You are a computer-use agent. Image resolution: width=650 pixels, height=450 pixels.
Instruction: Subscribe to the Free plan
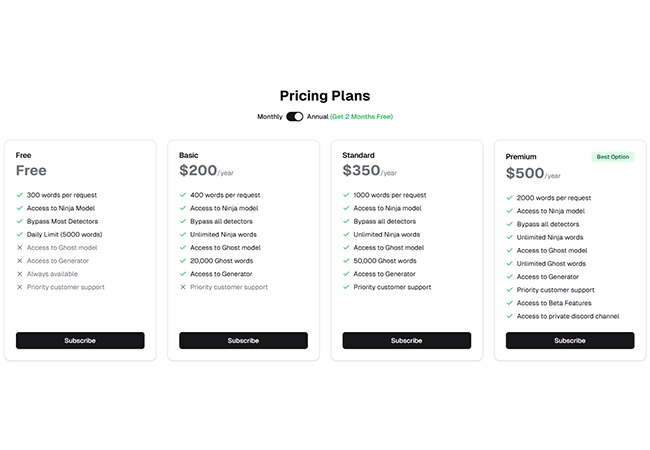click(80, 340)
